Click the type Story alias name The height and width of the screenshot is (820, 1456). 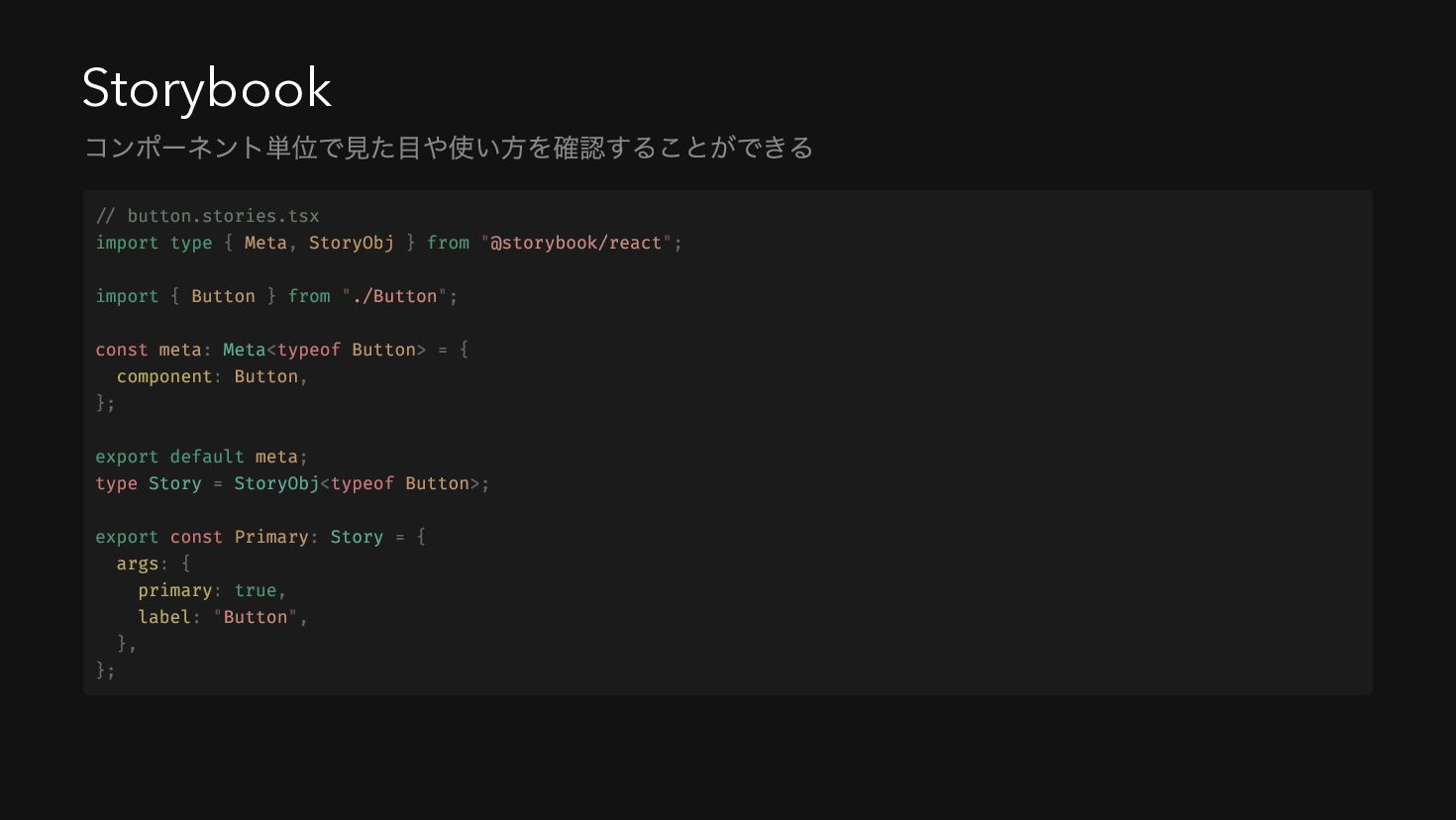175,483
